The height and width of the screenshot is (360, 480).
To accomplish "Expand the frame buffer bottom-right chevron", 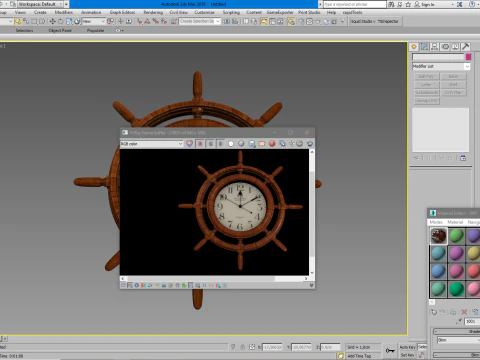I will [x=311, y=285].
